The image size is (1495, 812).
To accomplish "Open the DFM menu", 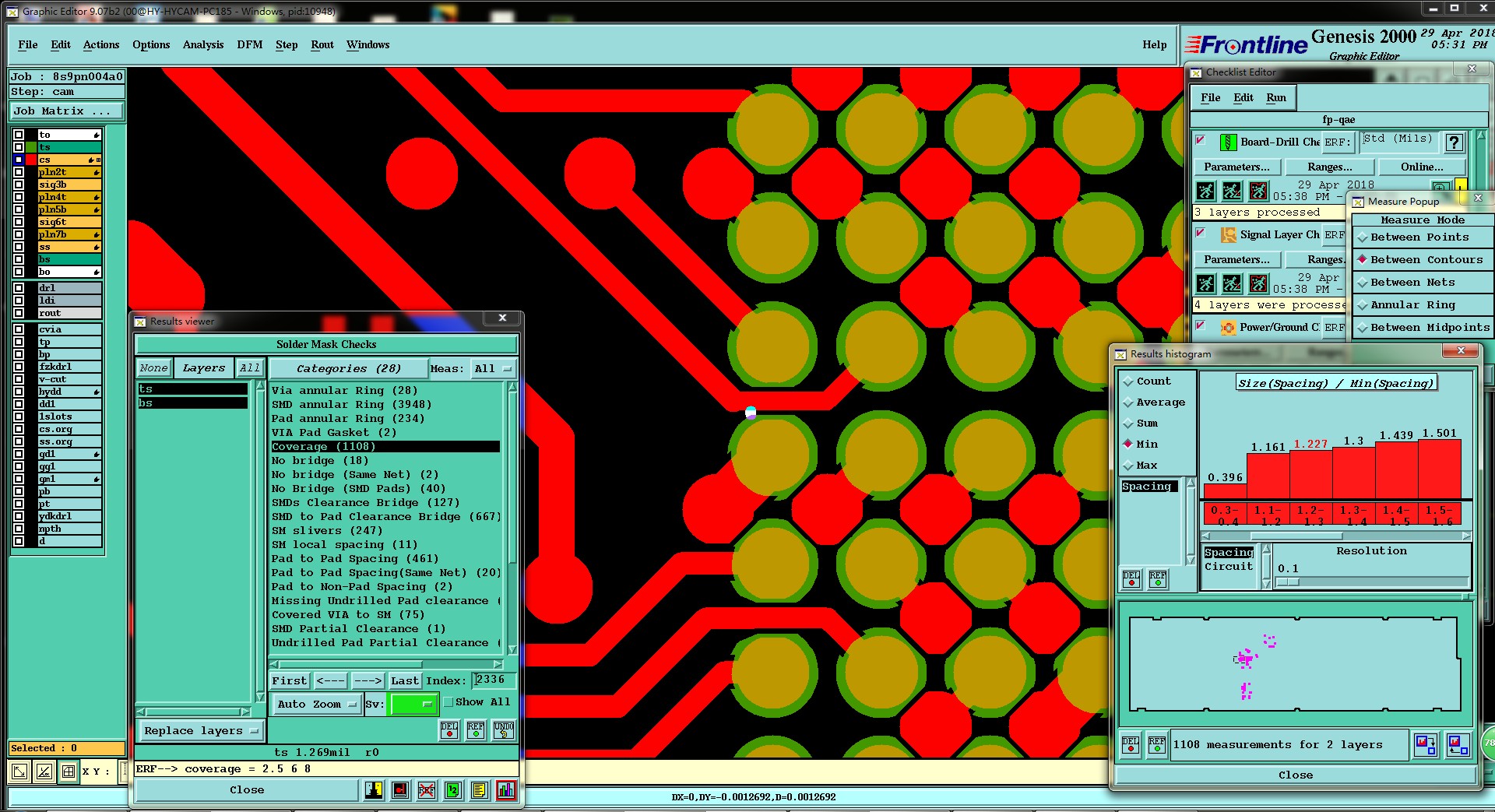I will point(249,45).
